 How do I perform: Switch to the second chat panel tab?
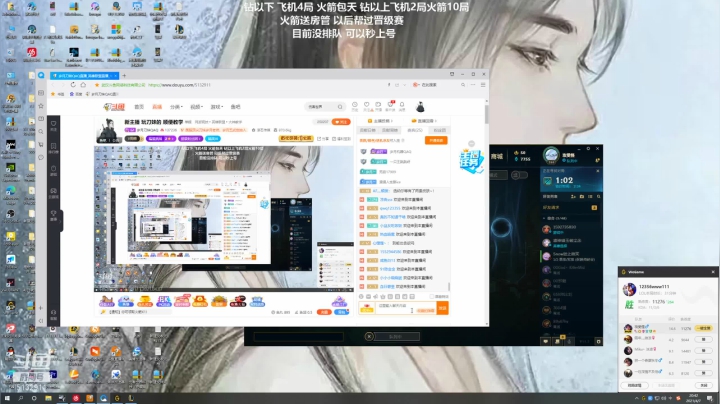tap(390, 130)
